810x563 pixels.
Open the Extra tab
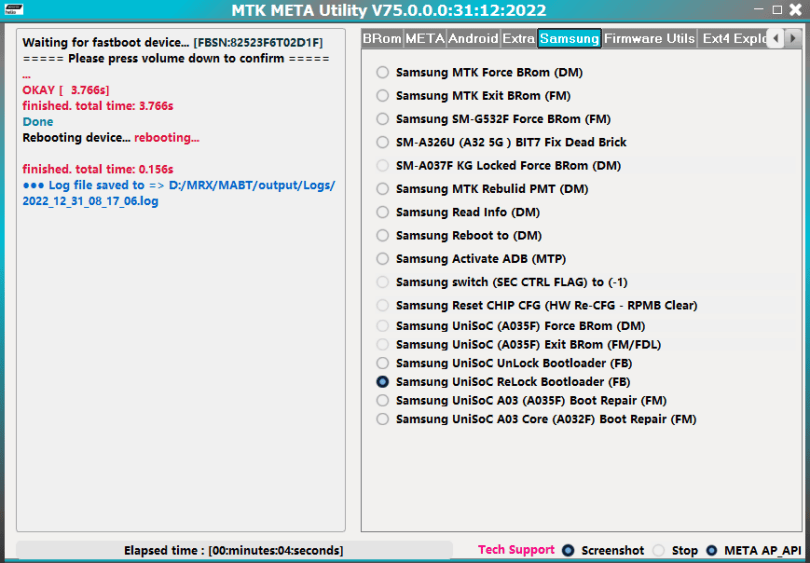tap(518, 39)
